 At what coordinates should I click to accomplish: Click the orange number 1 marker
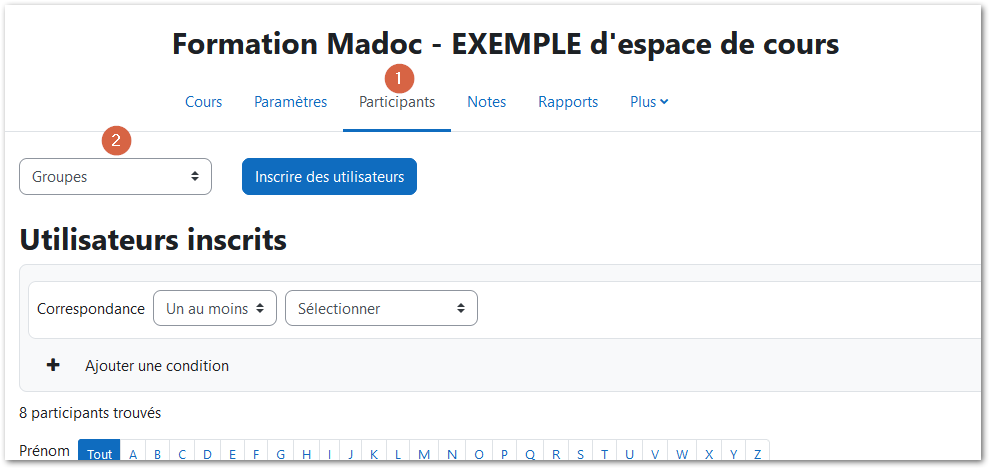pos(398,78)
